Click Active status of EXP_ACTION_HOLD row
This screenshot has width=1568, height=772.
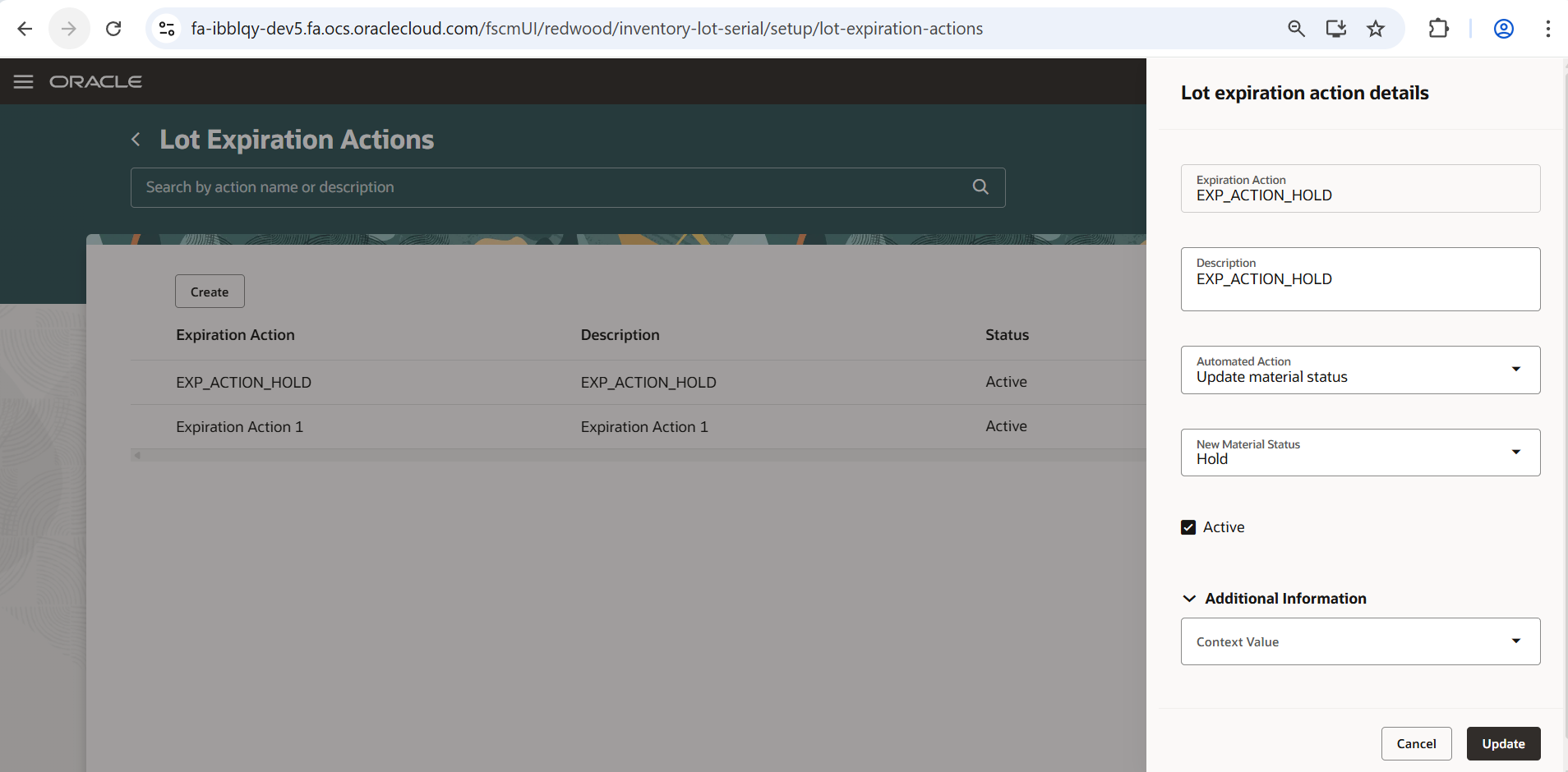pos(1006,382)
